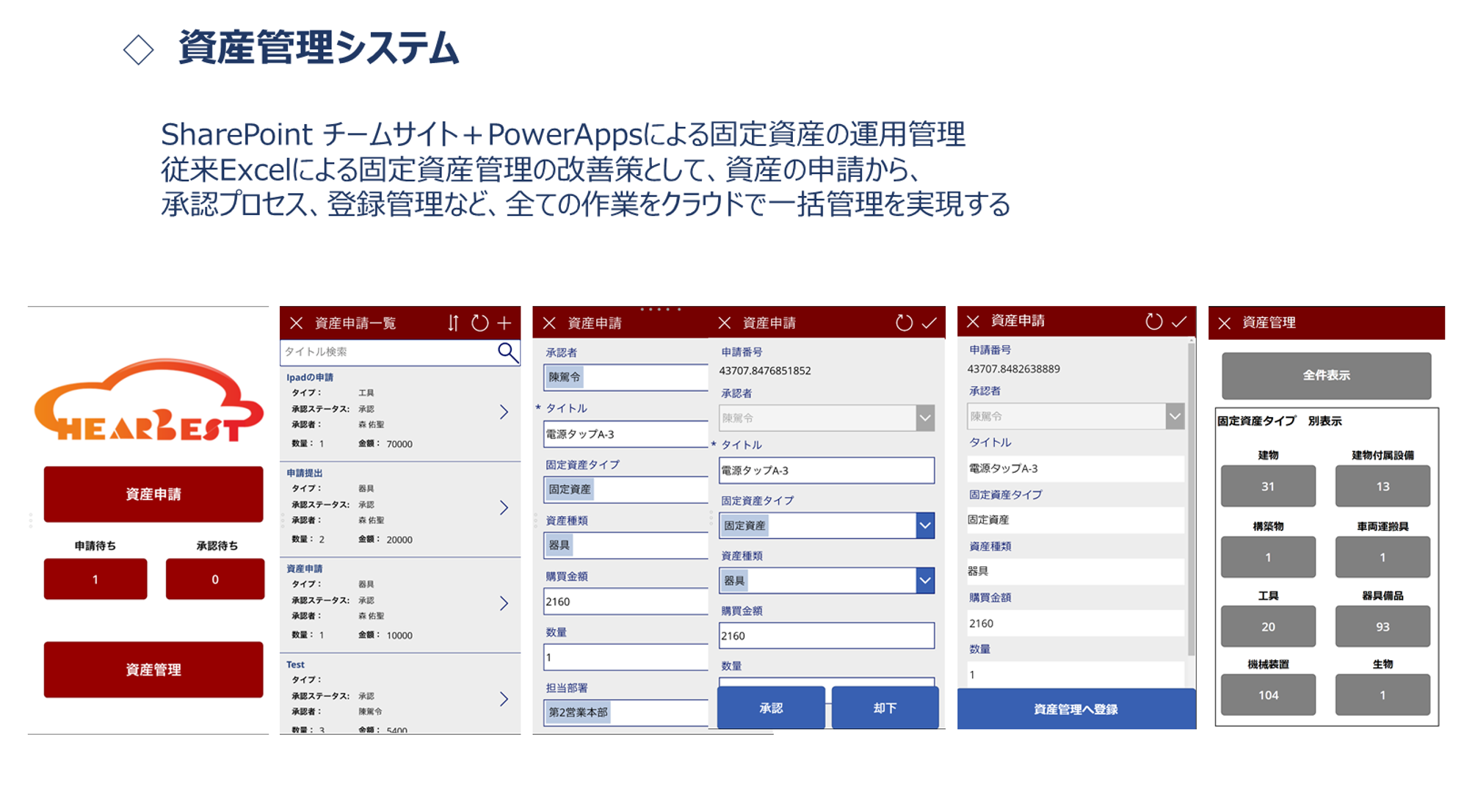This screenshot has height=812, width=1464.
Task: Click Test list title
Action: pyautogui.click(x=295, y=664)
